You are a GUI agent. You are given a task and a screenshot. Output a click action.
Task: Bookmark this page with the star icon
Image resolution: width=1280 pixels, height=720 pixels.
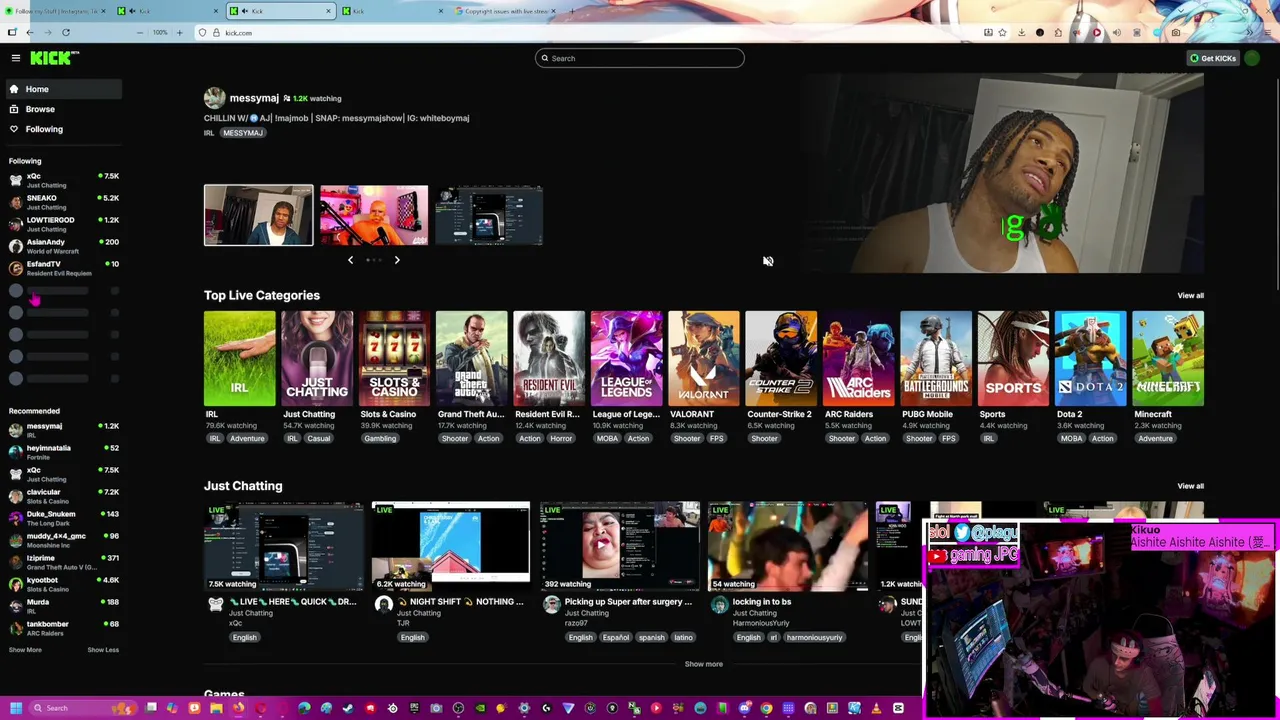point(1002,33)
